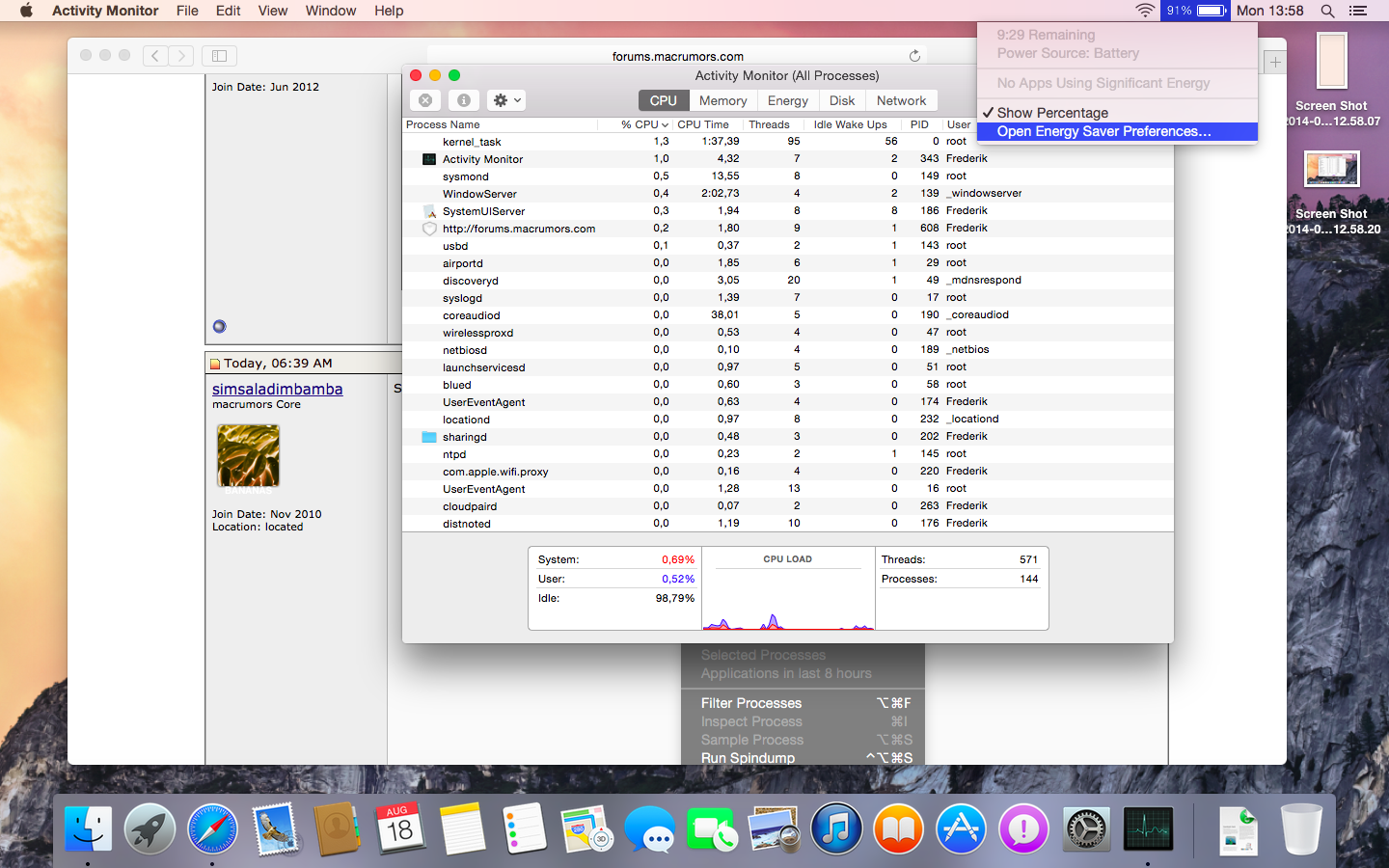
Task: Click the Wi-Fi icon in menu bar
Action: [1145, 11]
